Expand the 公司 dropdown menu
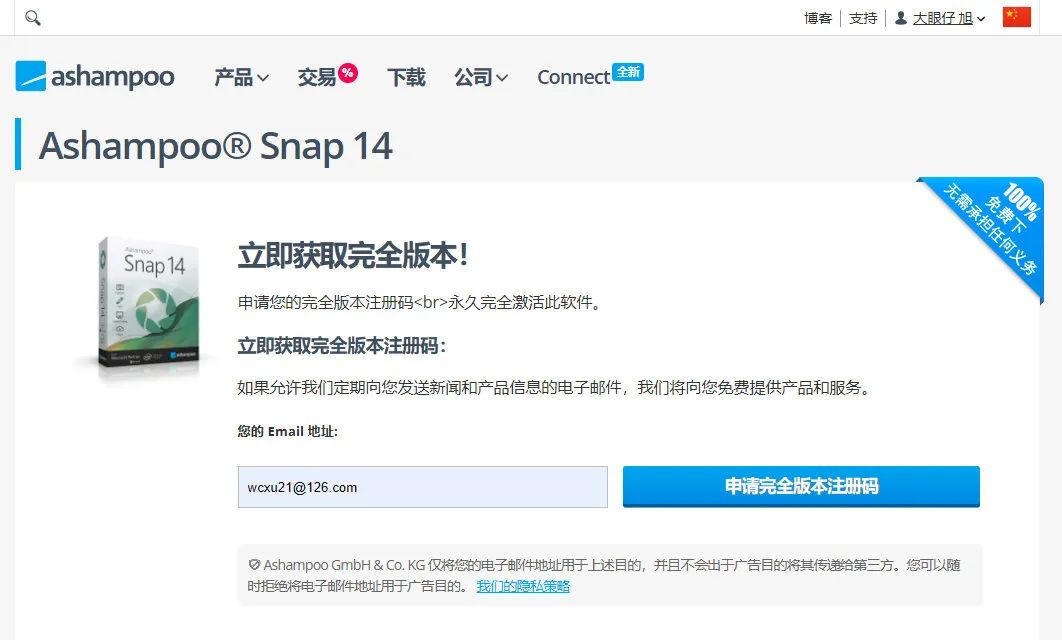 [481, 77]
